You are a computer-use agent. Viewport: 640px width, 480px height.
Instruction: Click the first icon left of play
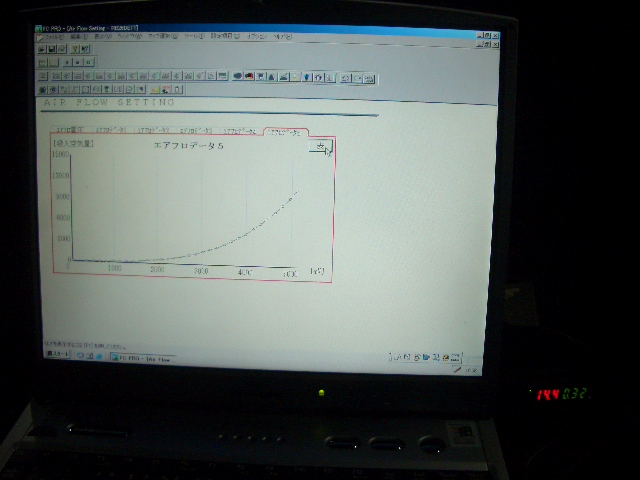(42, 62)
